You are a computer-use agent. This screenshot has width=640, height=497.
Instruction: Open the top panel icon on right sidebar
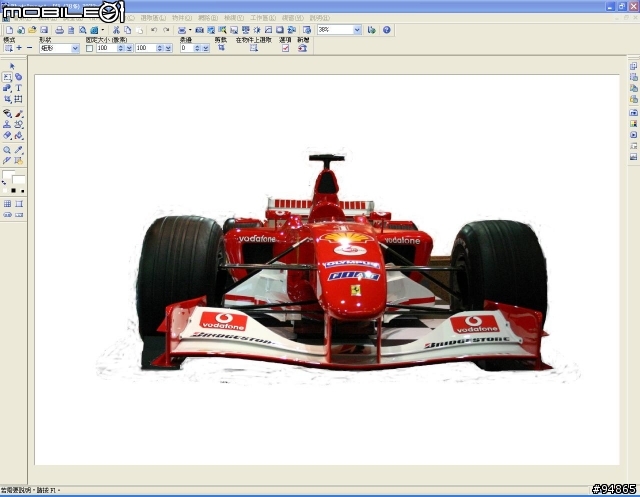(633, 66)
